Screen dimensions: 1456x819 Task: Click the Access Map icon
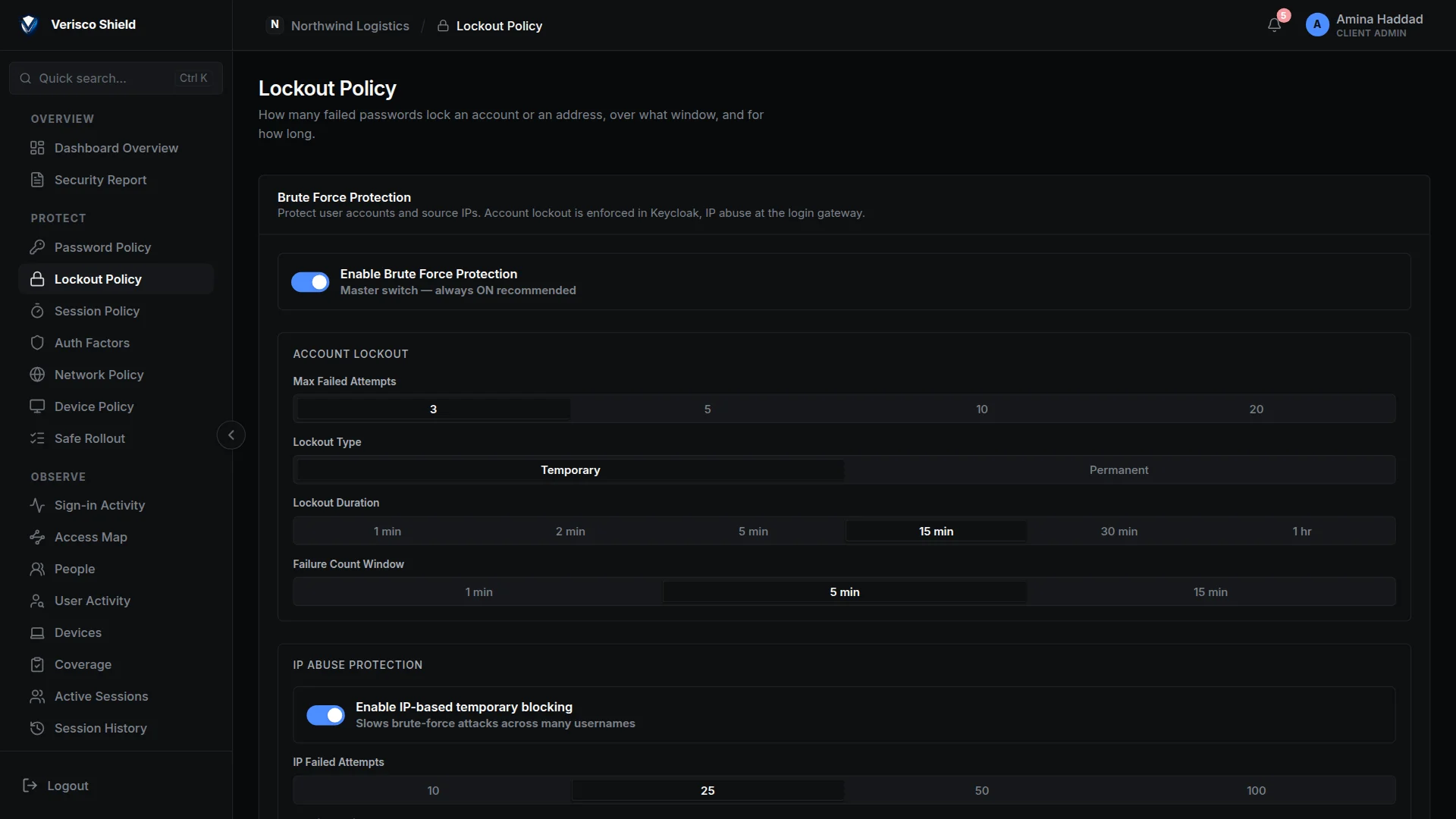[x=37, y=537]
